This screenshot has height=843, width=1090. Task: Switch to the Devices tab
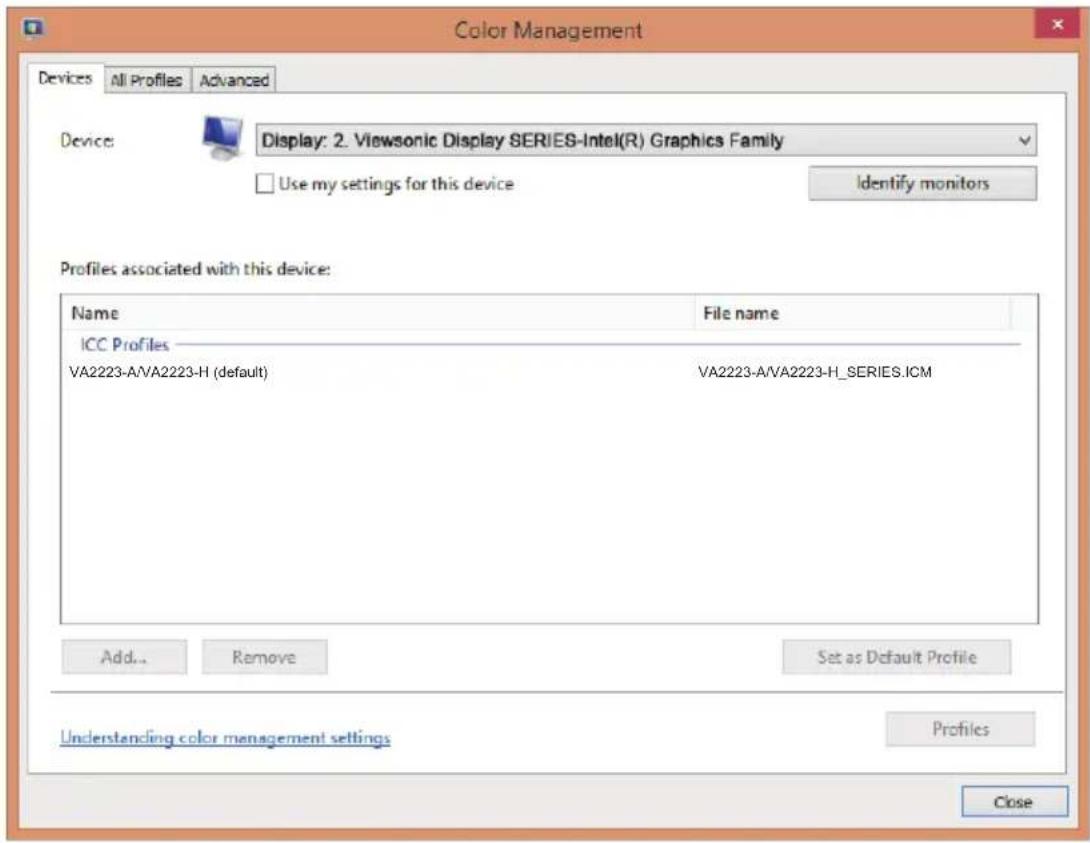65,79
